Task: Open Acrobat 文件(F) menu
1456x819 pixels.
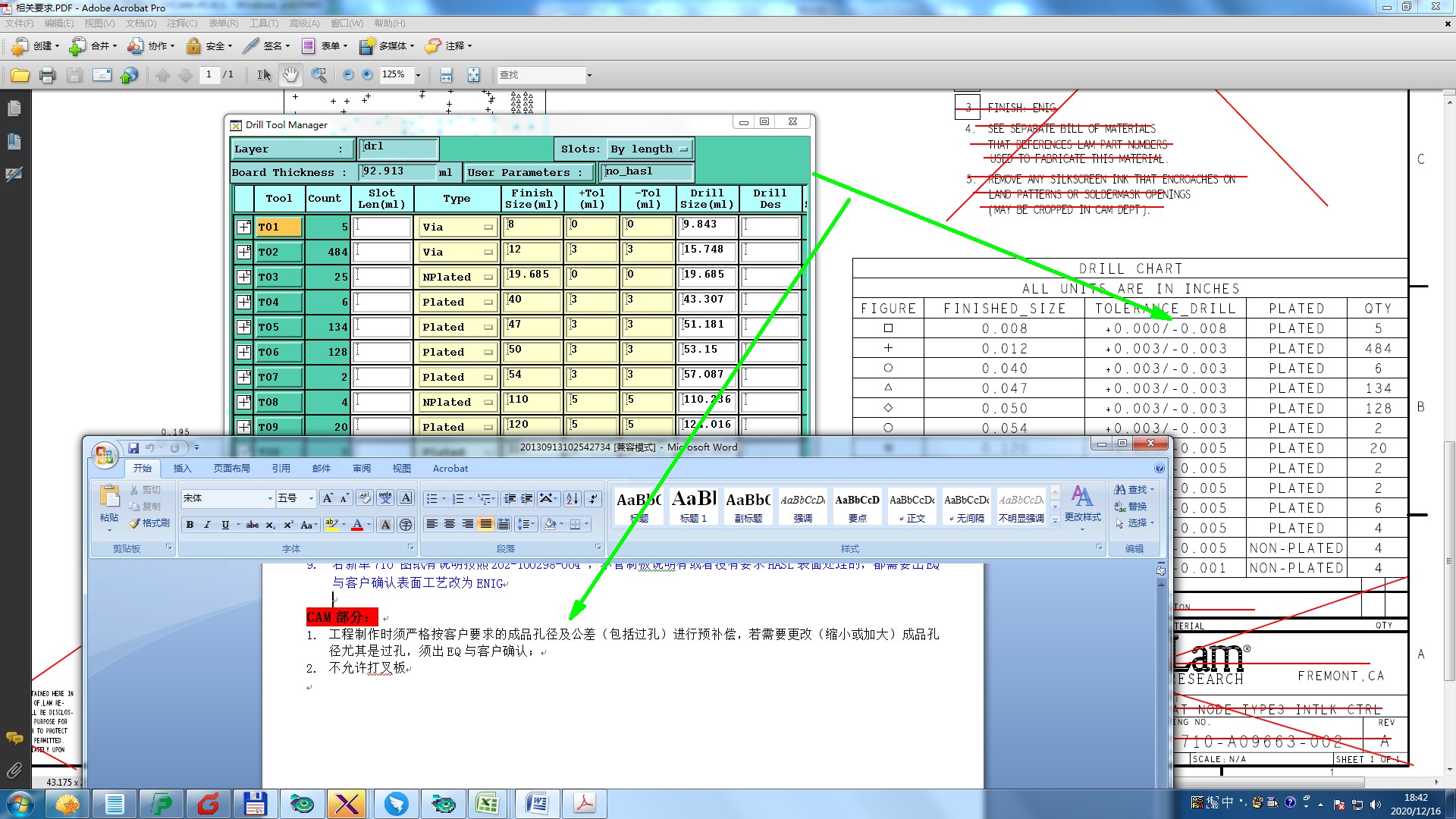Action: coord(20,24)
